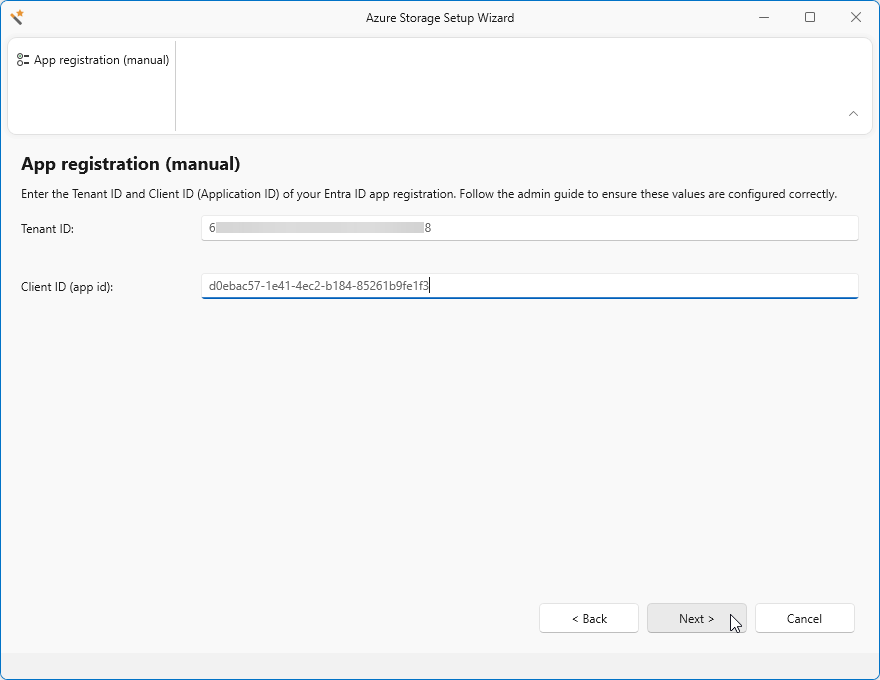Click the Next button
Viewport: 880px width, 680px height.
coord(696,618)
